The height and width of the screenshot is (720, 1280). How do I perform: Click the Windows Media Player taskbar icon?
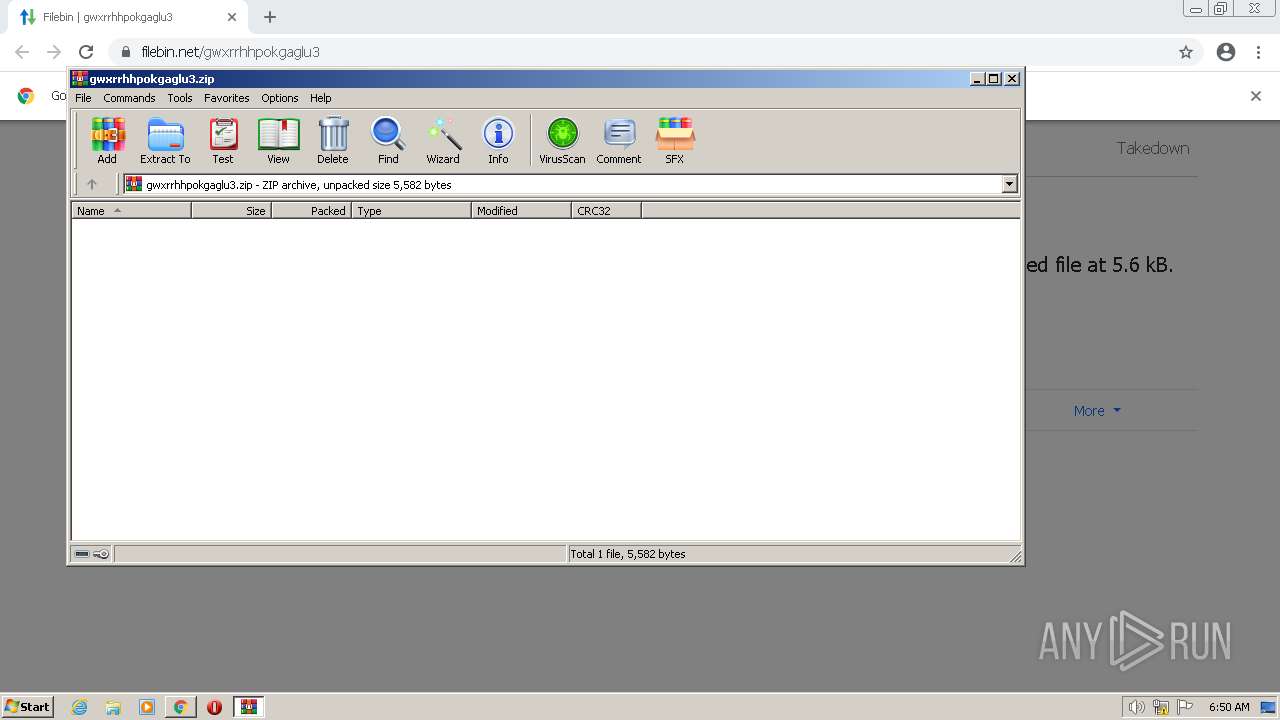(x=147, y=707)
